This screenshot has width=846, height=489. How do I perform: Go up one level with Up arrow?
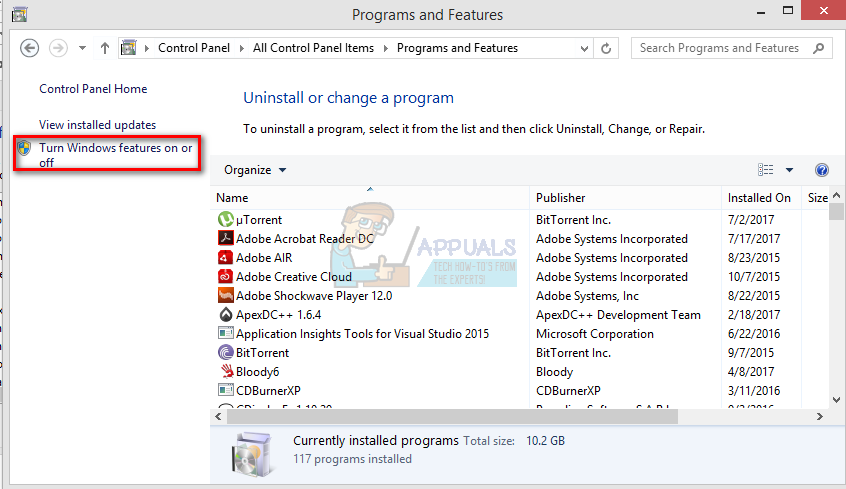click(105, 48)
